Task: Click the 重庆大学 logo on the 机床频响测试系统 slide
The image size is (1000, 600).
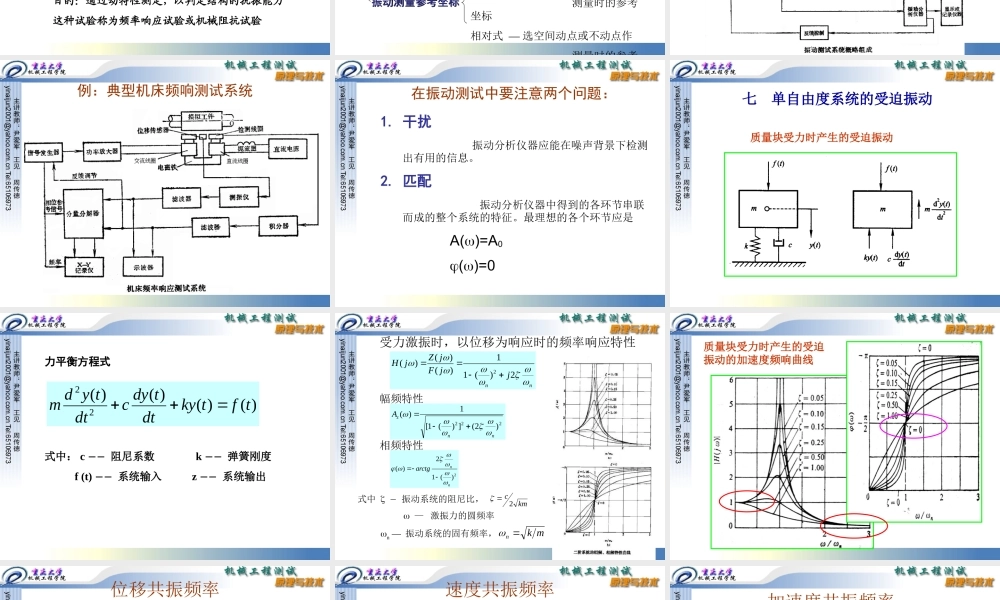Action: (x=33, y=70)
